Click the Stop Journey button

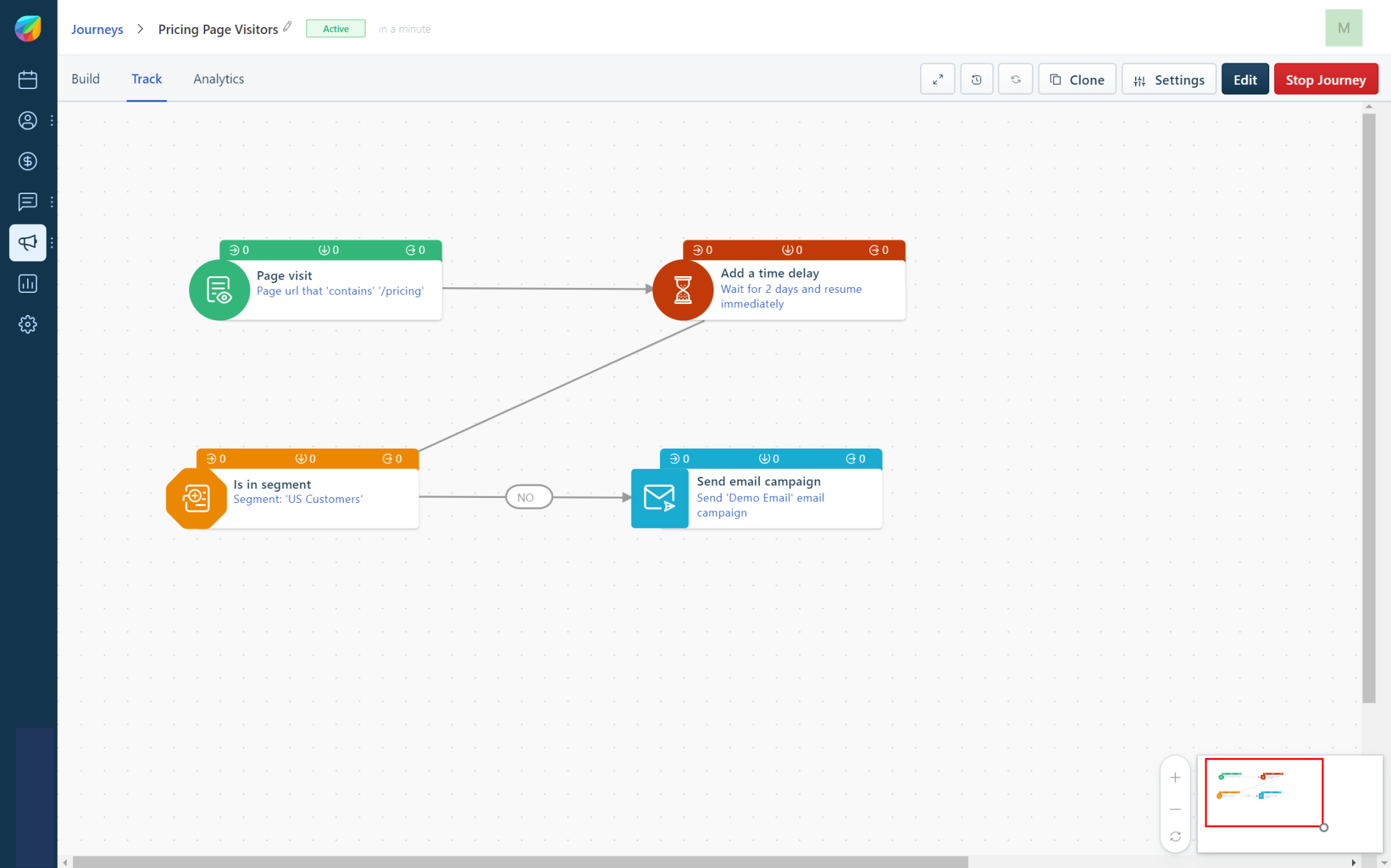pyautogui.click(x=1325, y=79)
